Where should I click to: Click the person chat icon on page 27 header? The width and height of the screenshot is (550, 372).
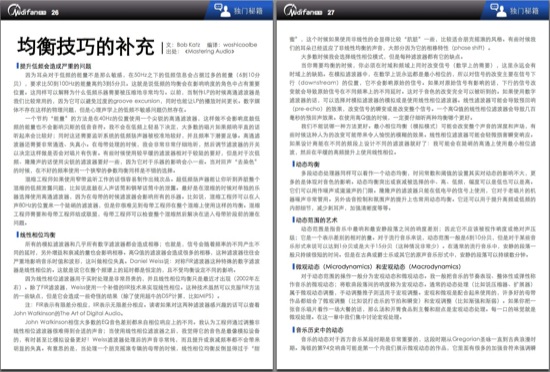pyautogui.click(x=498, y=10)
